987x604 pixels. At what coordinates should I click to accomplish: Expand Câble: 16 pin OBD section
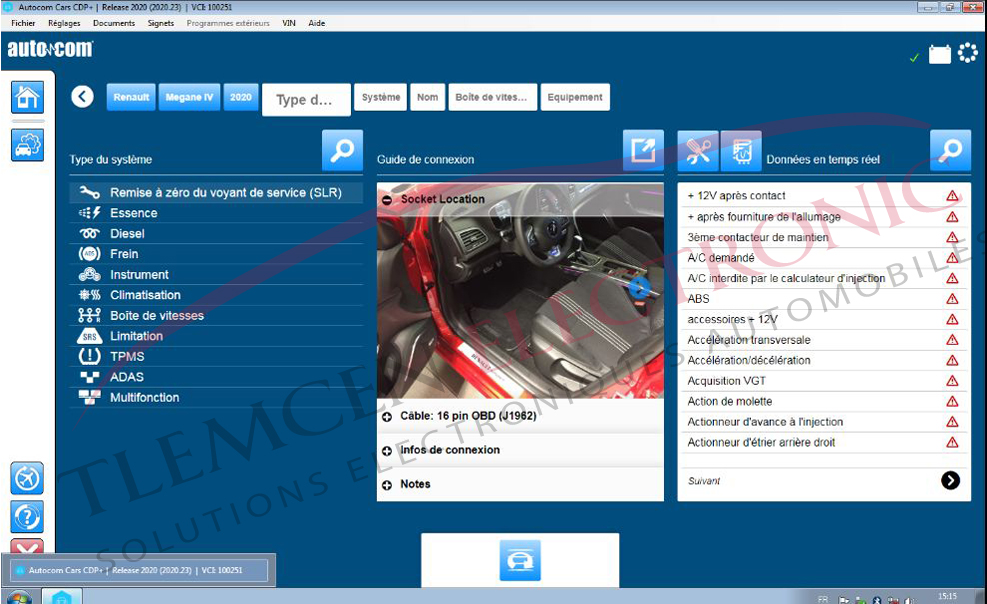pos(387,417)
